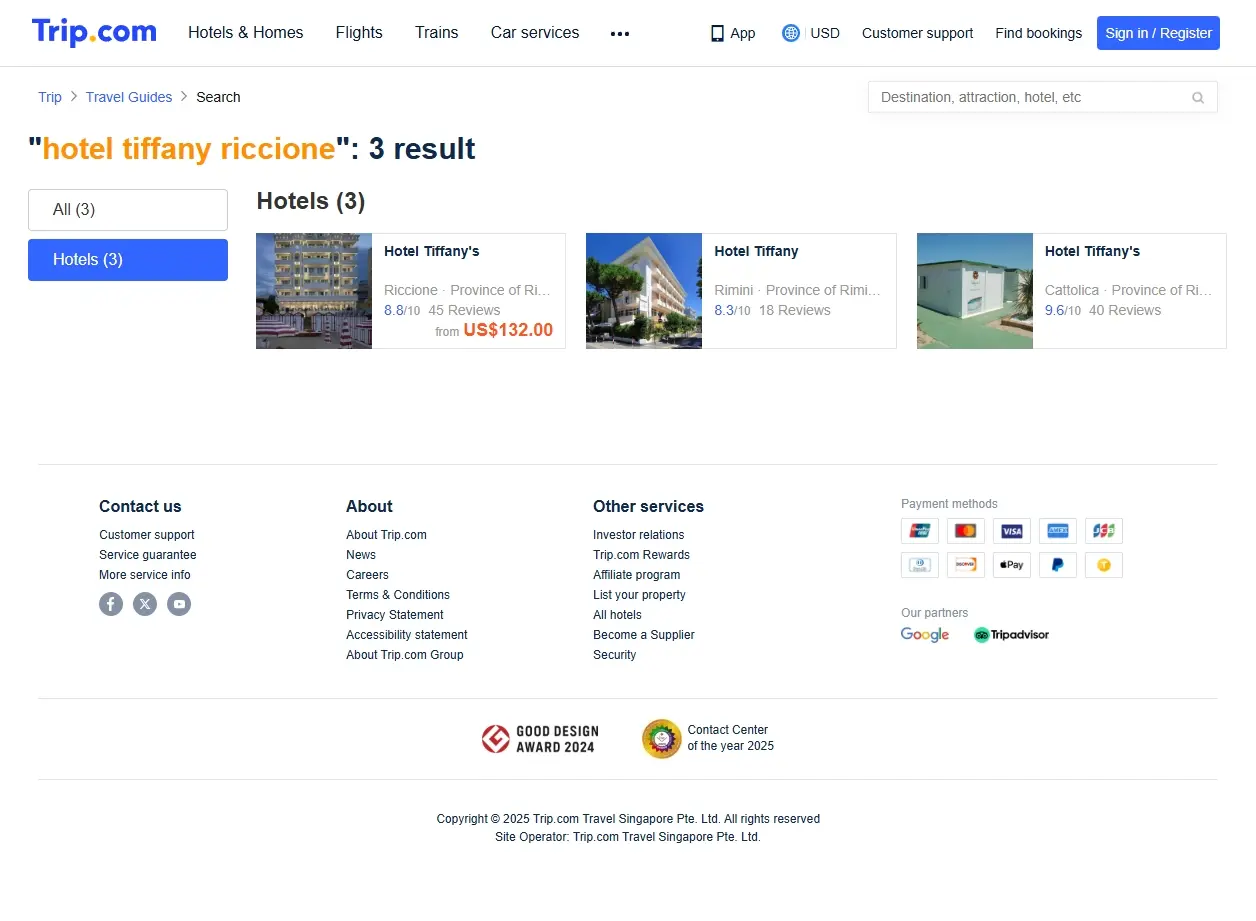Open Customer support in header
Image resolution: width=1256 pixels, height=921 pixels.
(x=917, y=33)
